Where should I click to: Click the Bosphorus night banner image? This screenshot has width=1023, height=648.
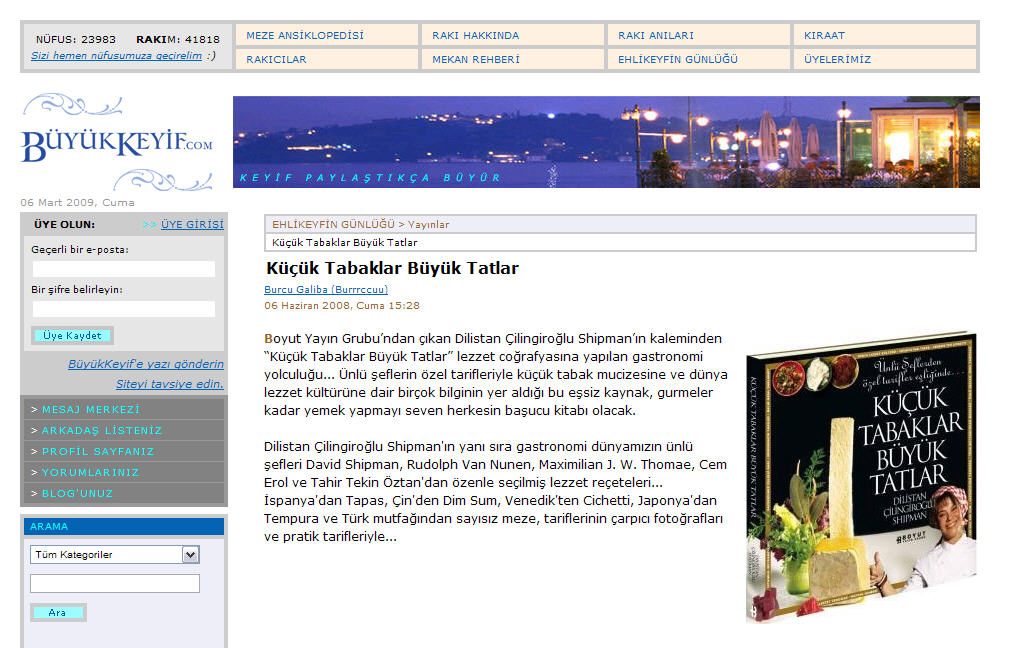pyautogui.click(x=605, y=141)
